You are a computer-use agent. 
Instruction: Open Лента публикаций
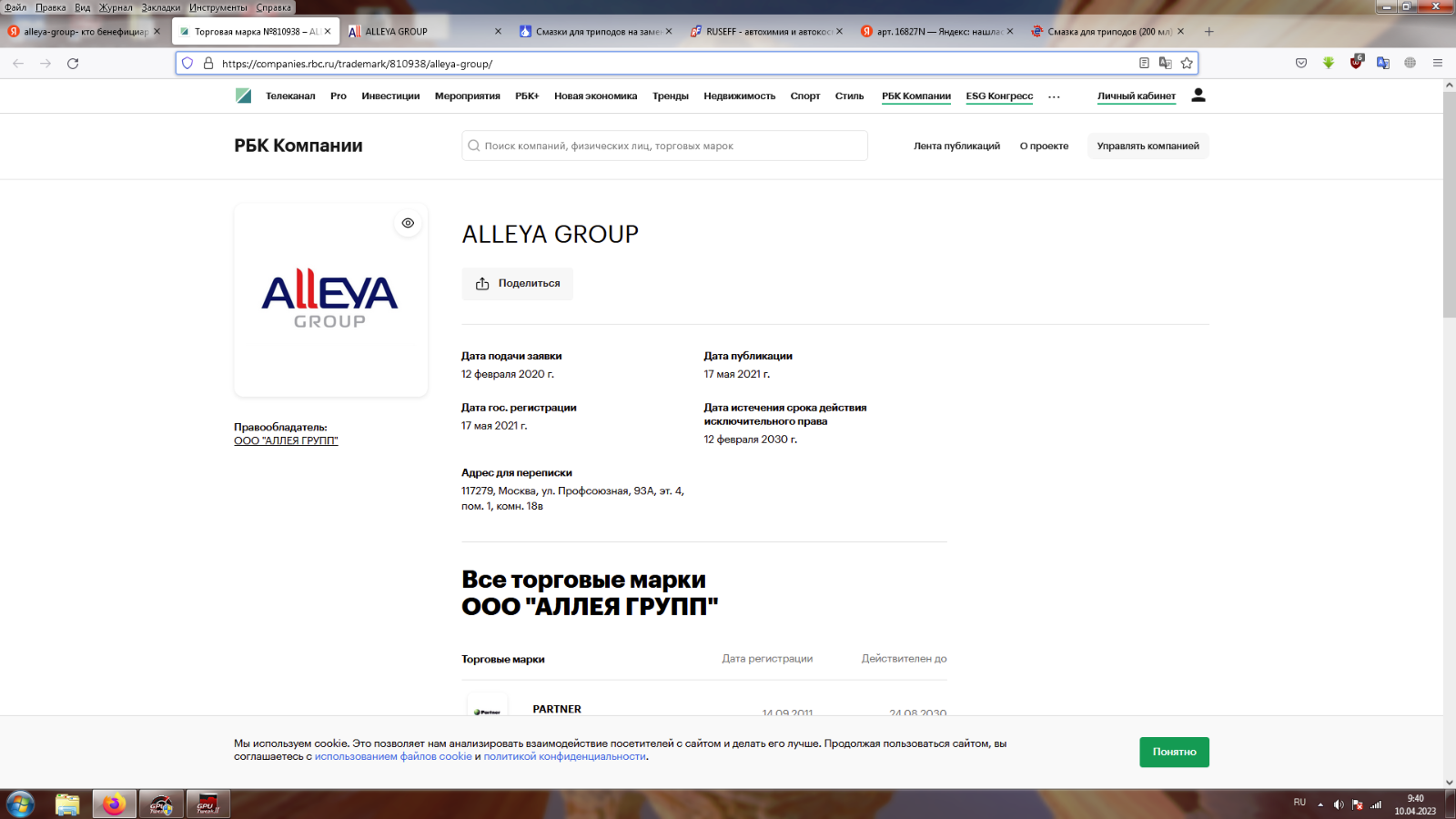pyautogui.click(x=956, y=146)
